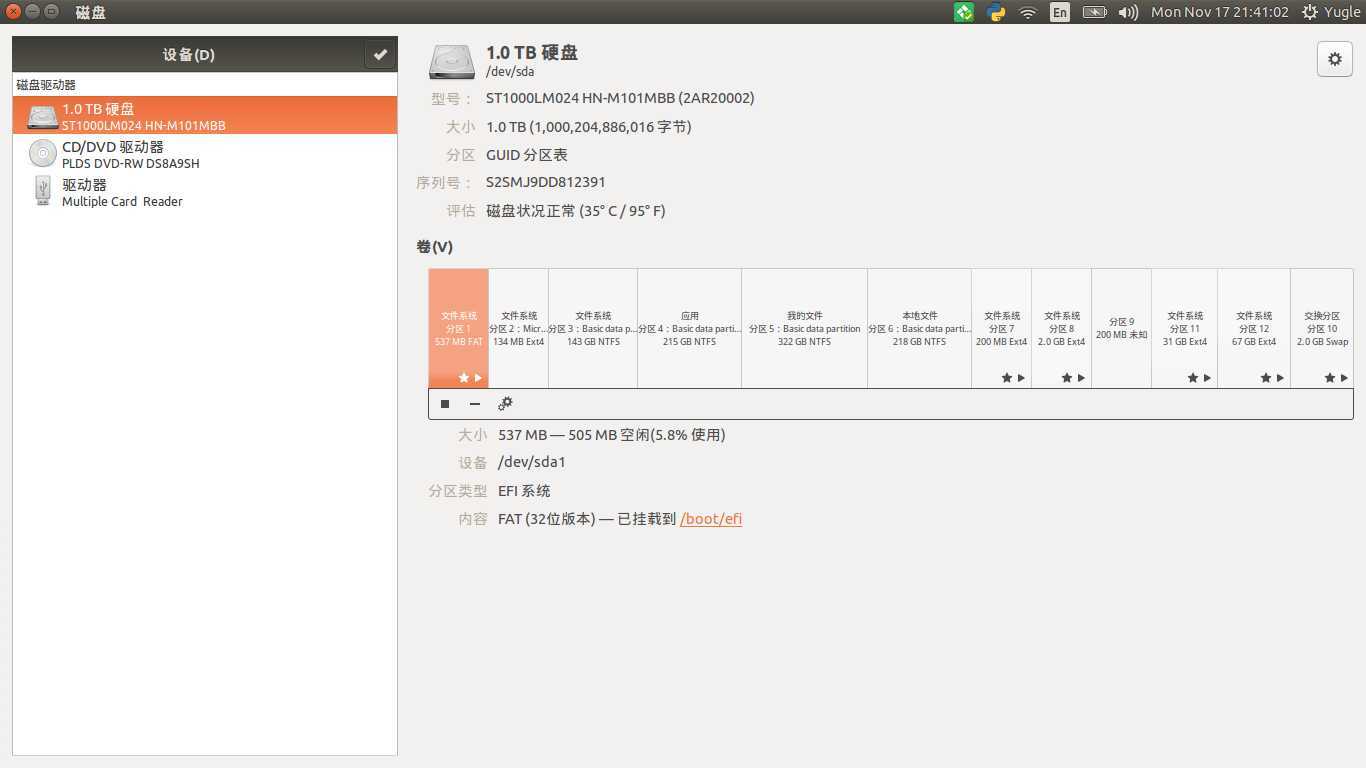Viewport: 1366px width, 768px height.
Task: Open the battery indicator menu
Action: tap(1094, 12)
